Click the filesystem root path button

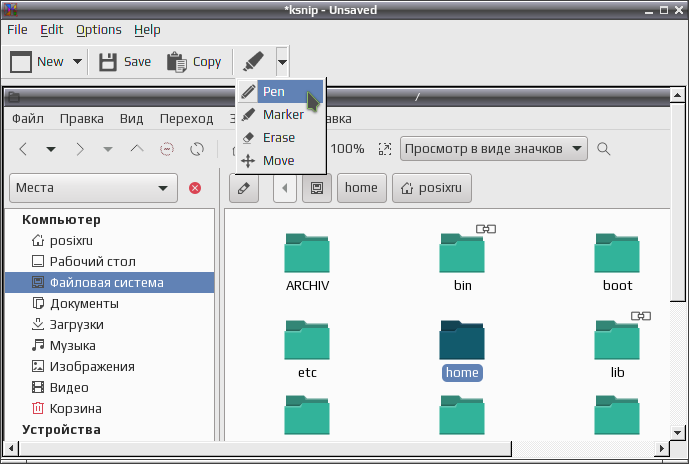point(317,188)
